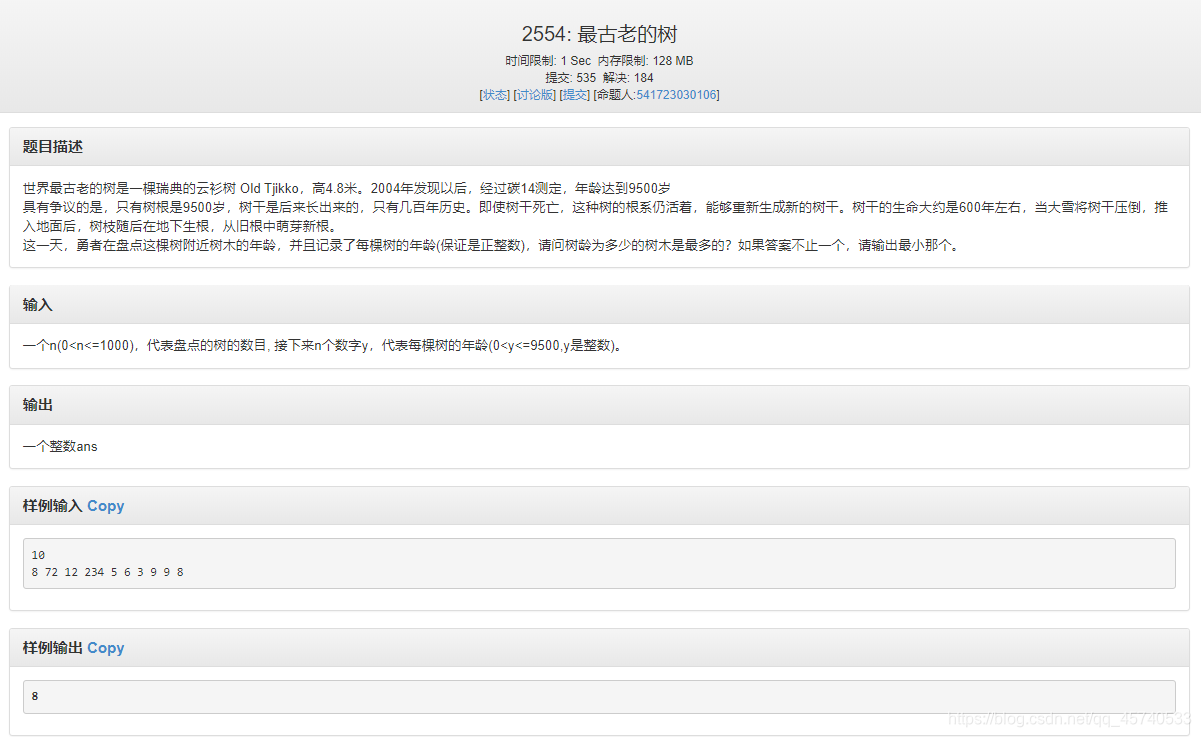The height and width of the screenshot is (737, 1201).
Task: Click the sample numbers line 8 72 12 234
Action: (x=108, y=573)
